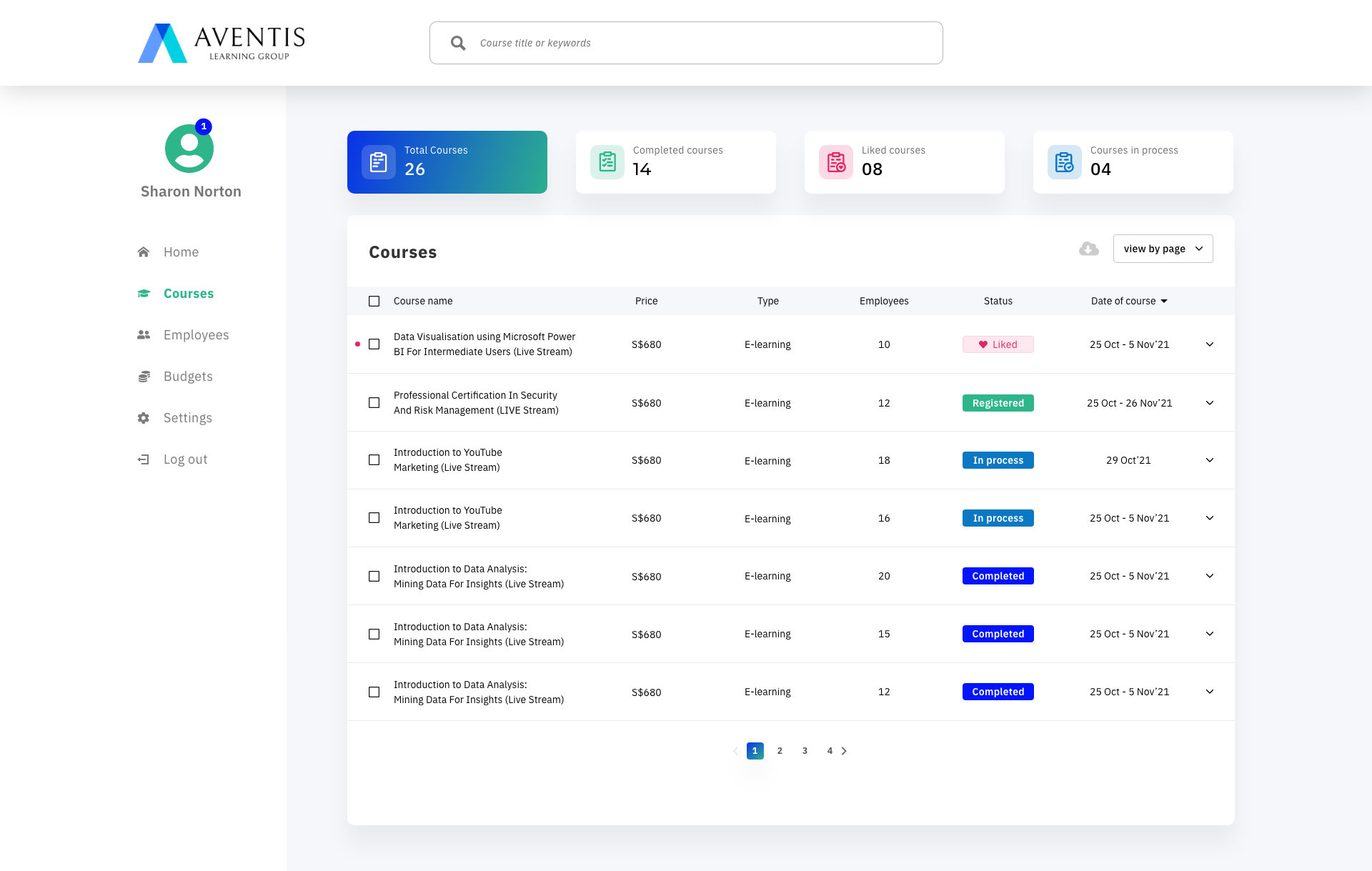Choose Log out in the sidebar
Viewport: 1372px width, 871px height.
186,459
